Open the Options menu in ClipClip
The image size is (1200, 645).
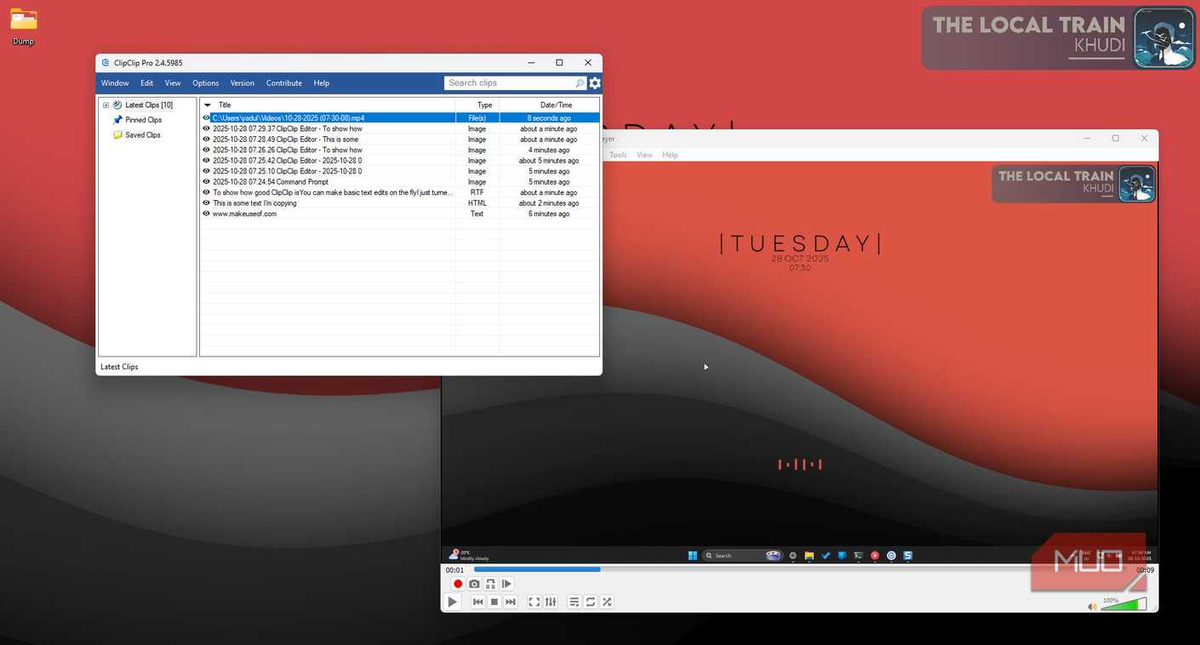[205, 83]
